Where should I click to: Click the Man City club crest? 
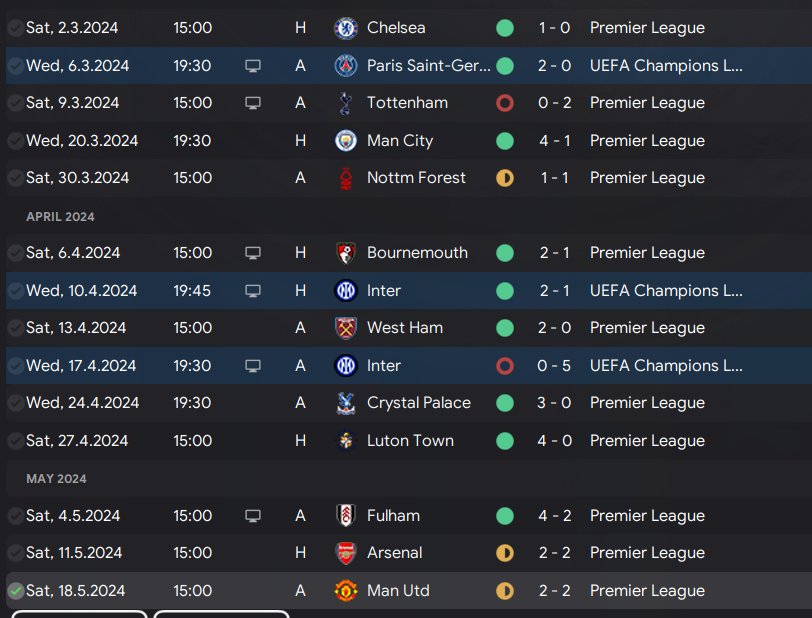click(x=346, y=141)
